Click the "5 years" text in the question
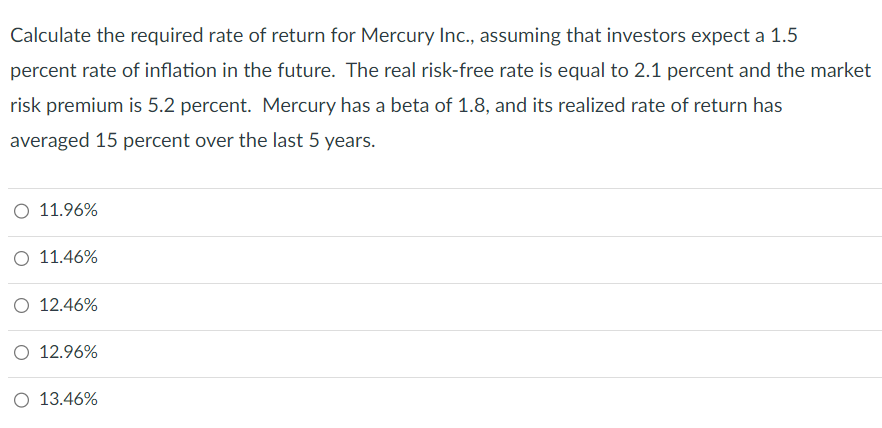 [341, 141]
